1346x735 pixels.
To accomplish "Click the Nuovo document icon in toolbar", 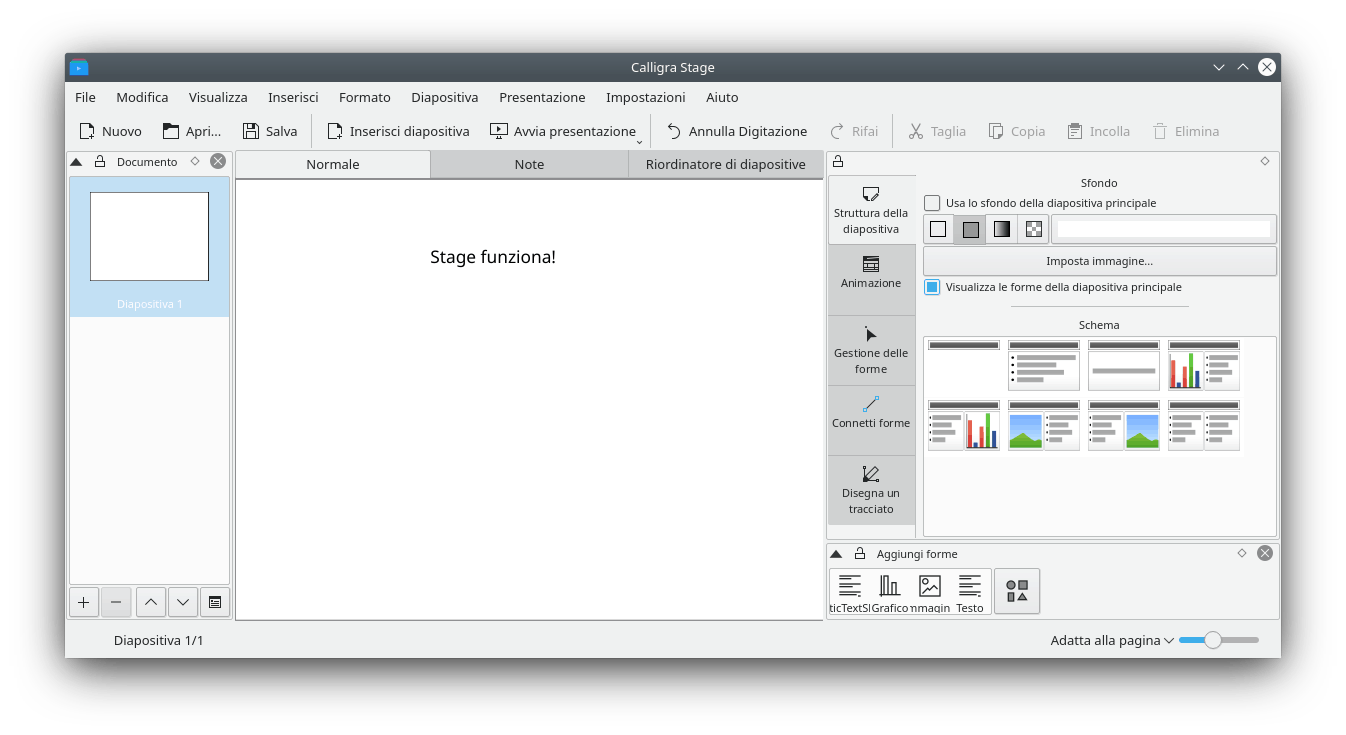I will pyautogui.click(x=87, y=131).
